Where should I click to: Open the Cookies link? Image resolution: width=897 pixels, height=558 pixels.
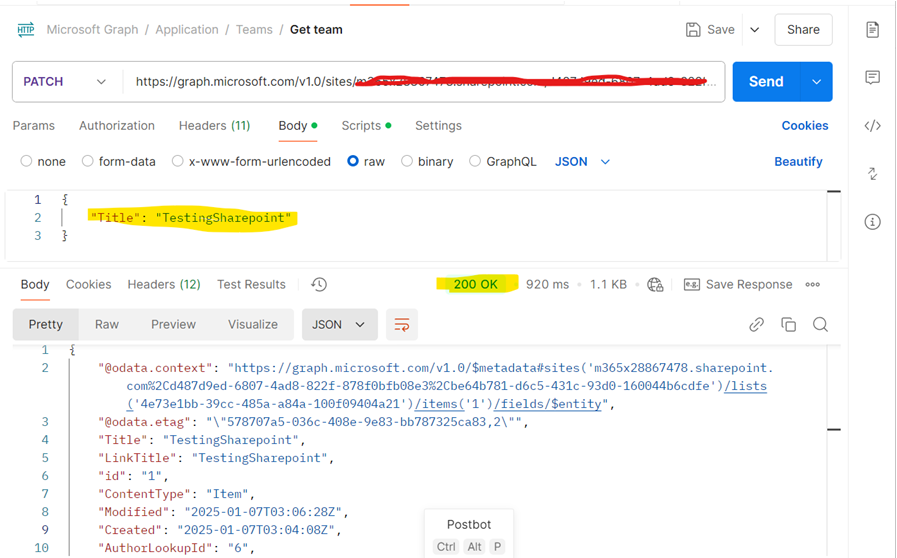[x=805, y=125]
